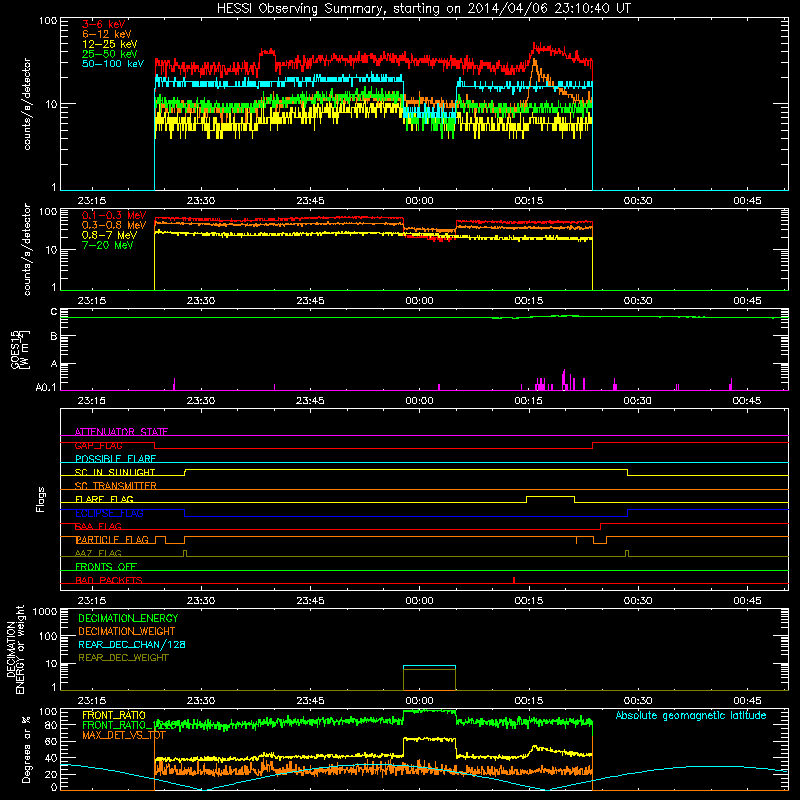This screenshot has width=800, height=800.
Task: Click the 0.8-7 MeV legend label
Action: click(x=109, y=235)
